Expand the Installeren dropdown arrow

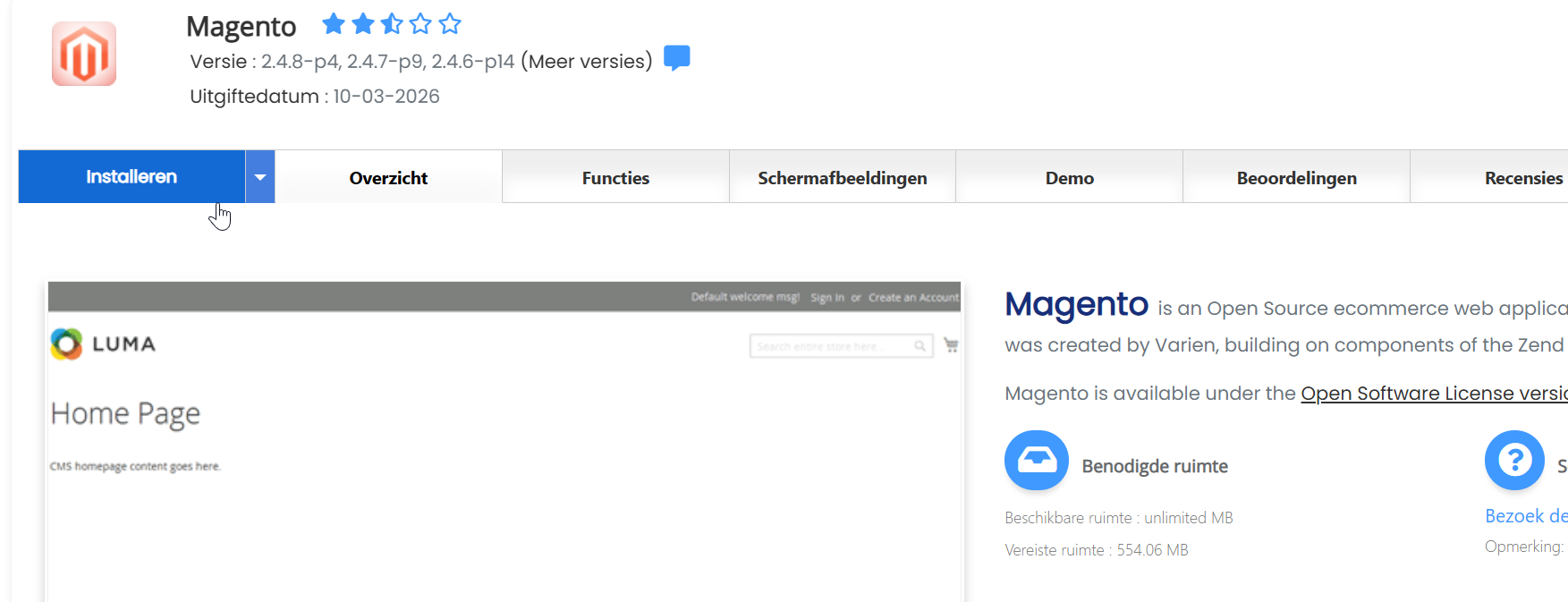pos(260,176)
